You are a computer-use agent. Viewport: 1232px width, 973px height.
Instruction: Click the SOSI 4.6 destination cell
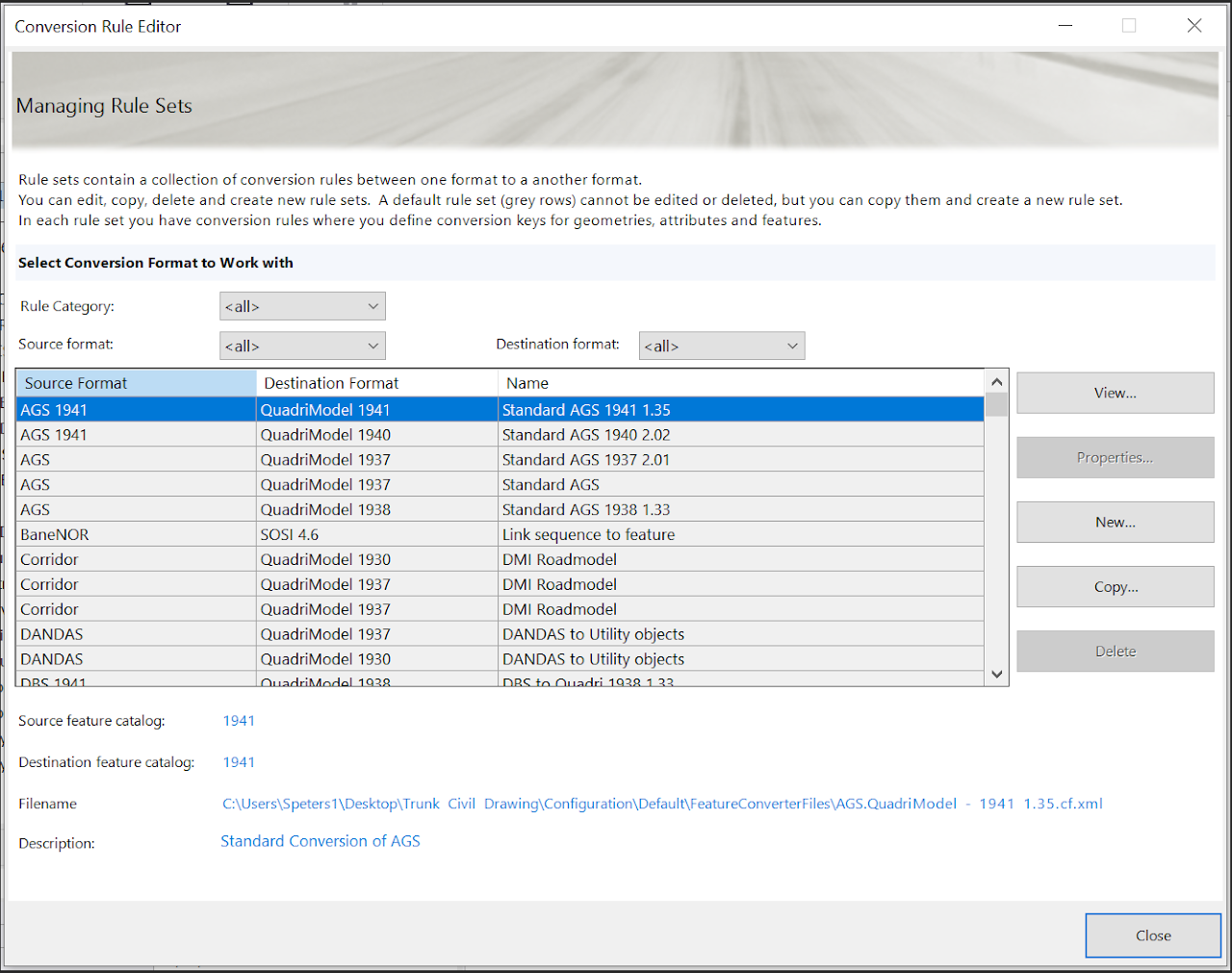[x=377, y=535]
